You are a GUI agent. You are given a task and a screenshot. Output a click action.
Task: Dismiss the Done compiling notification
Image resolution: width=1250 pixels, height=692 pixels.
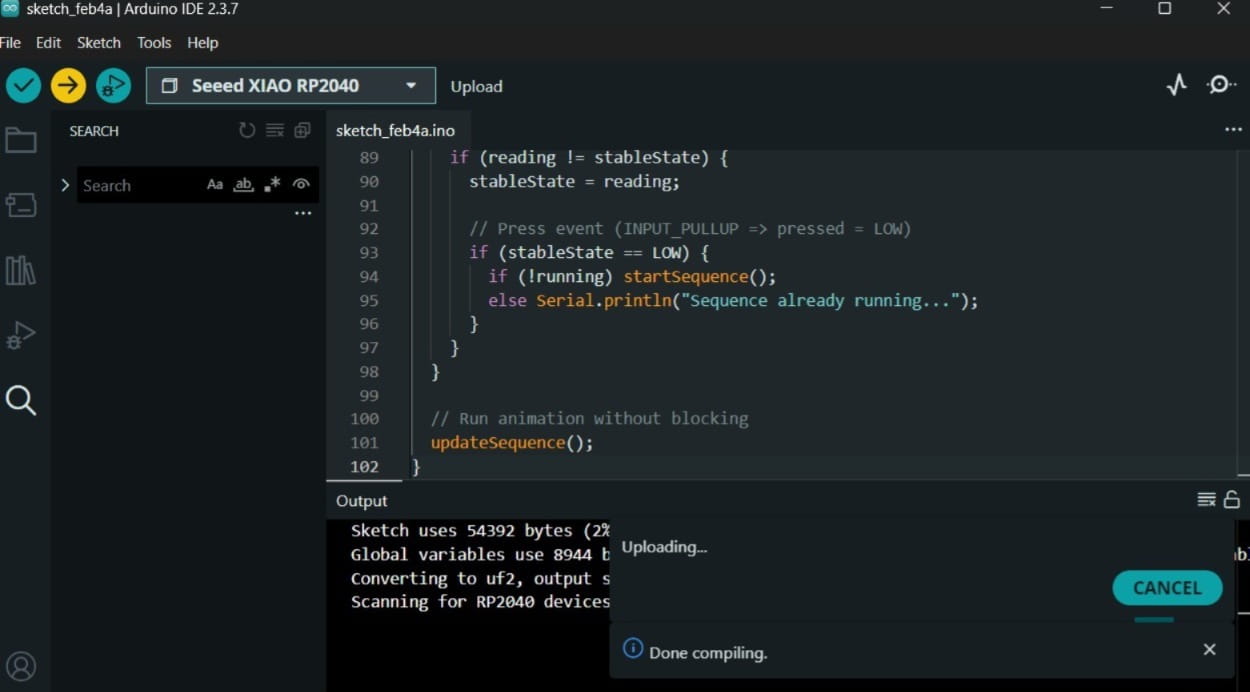[1209, 650]
